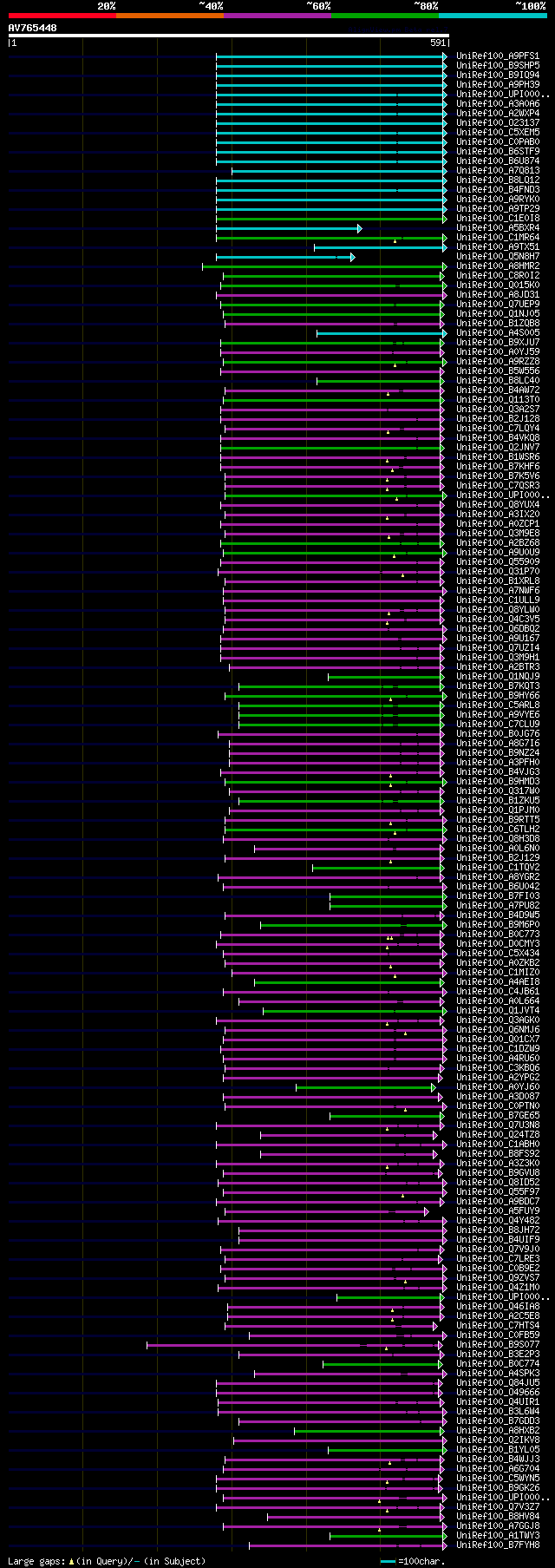Select the UniRef100_C8R0I2 label
The width and height of the screenshot is (555, 1568).
[498, 275]
